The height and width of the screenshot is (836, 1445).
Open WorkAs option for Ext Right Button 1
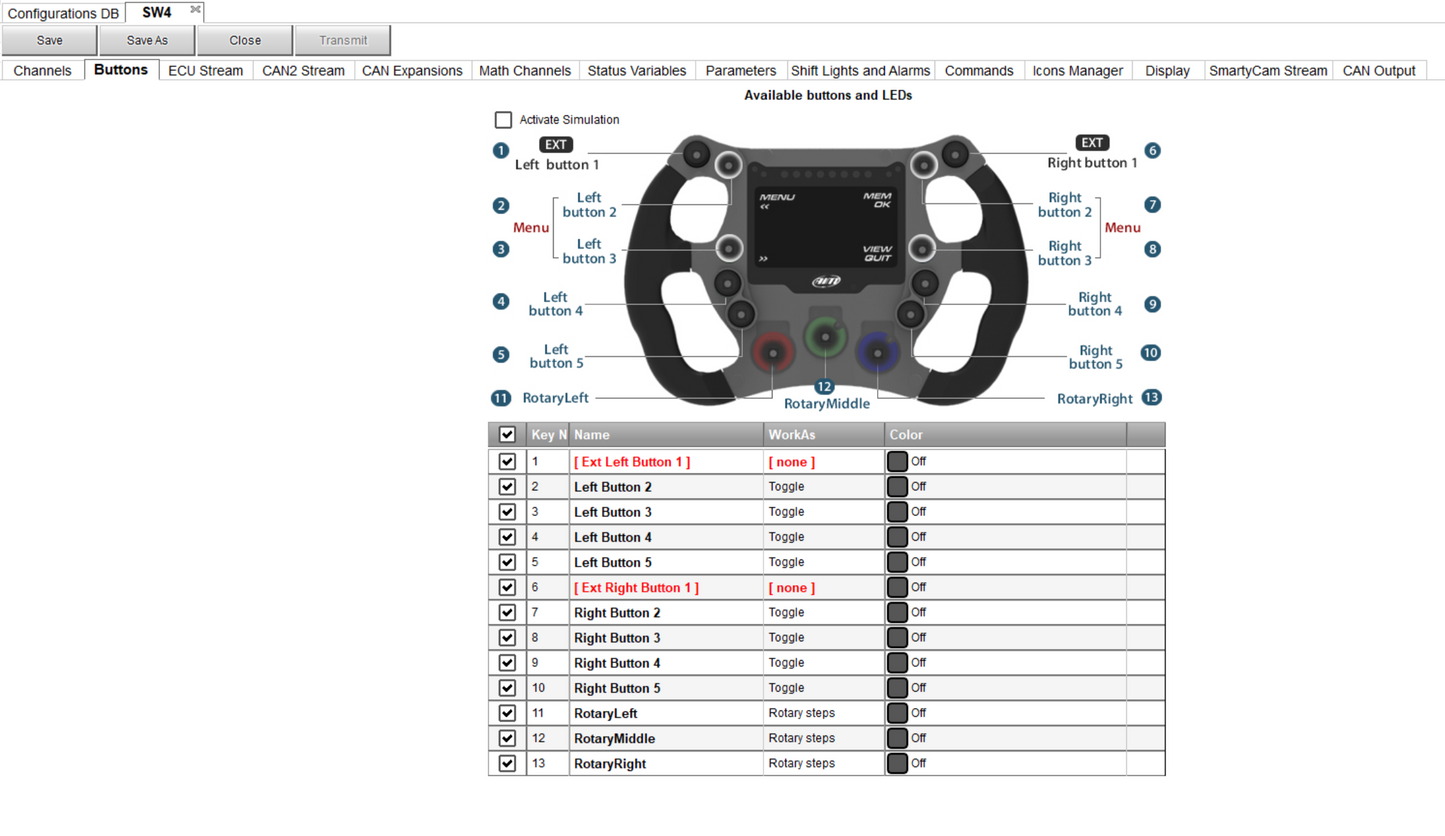click(x=823, y=588)
